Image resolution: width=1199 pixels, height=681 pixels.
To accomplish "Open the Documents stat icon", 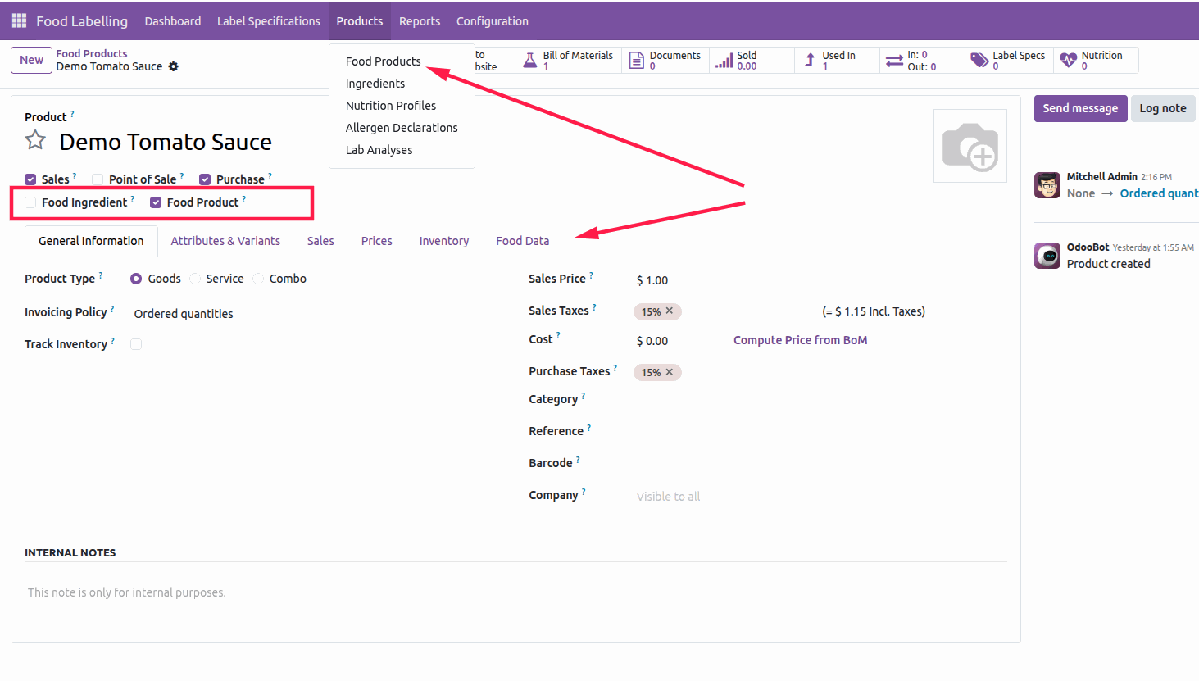I will [x=636, y=60].
